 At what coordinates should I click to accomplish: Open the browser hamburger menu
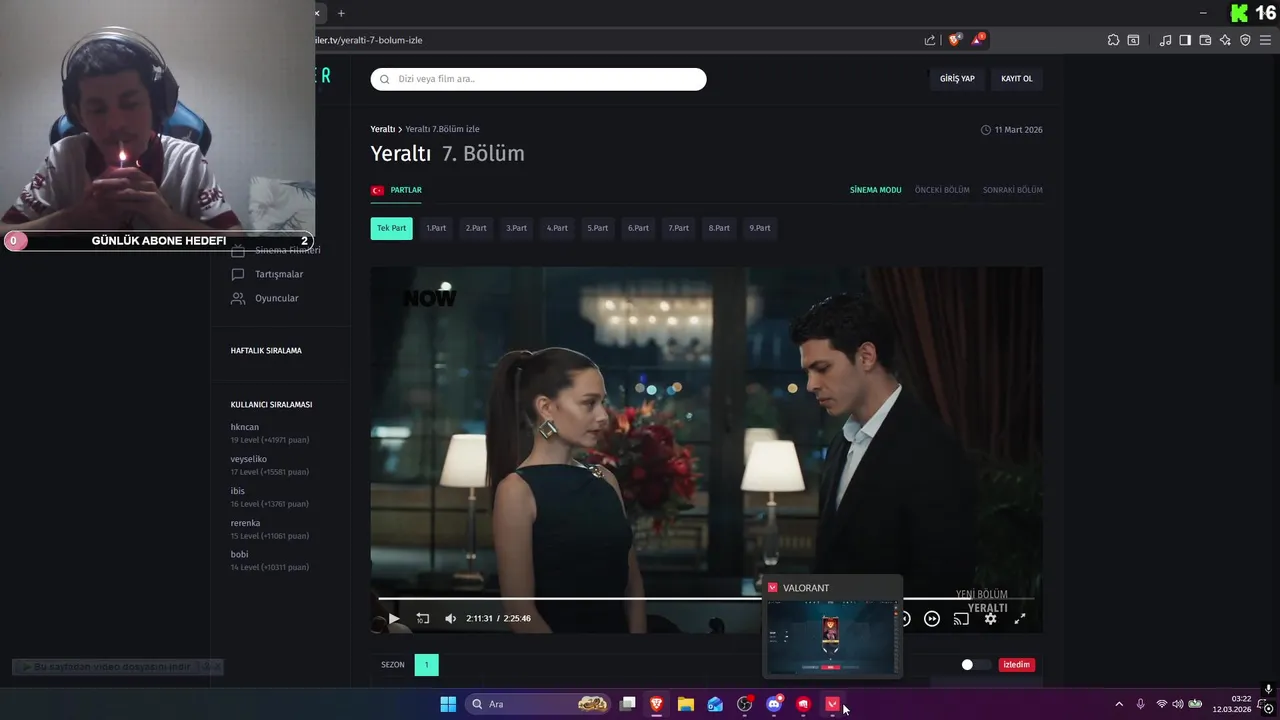(x=1265, y=40)
